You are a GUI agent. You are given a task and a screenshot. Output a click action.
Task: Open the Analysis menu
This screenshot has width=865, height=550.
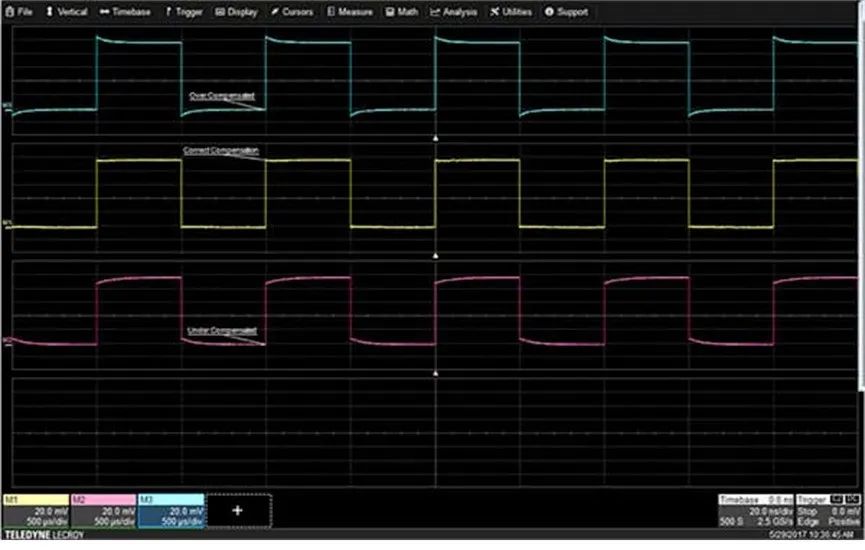(454, 12)
